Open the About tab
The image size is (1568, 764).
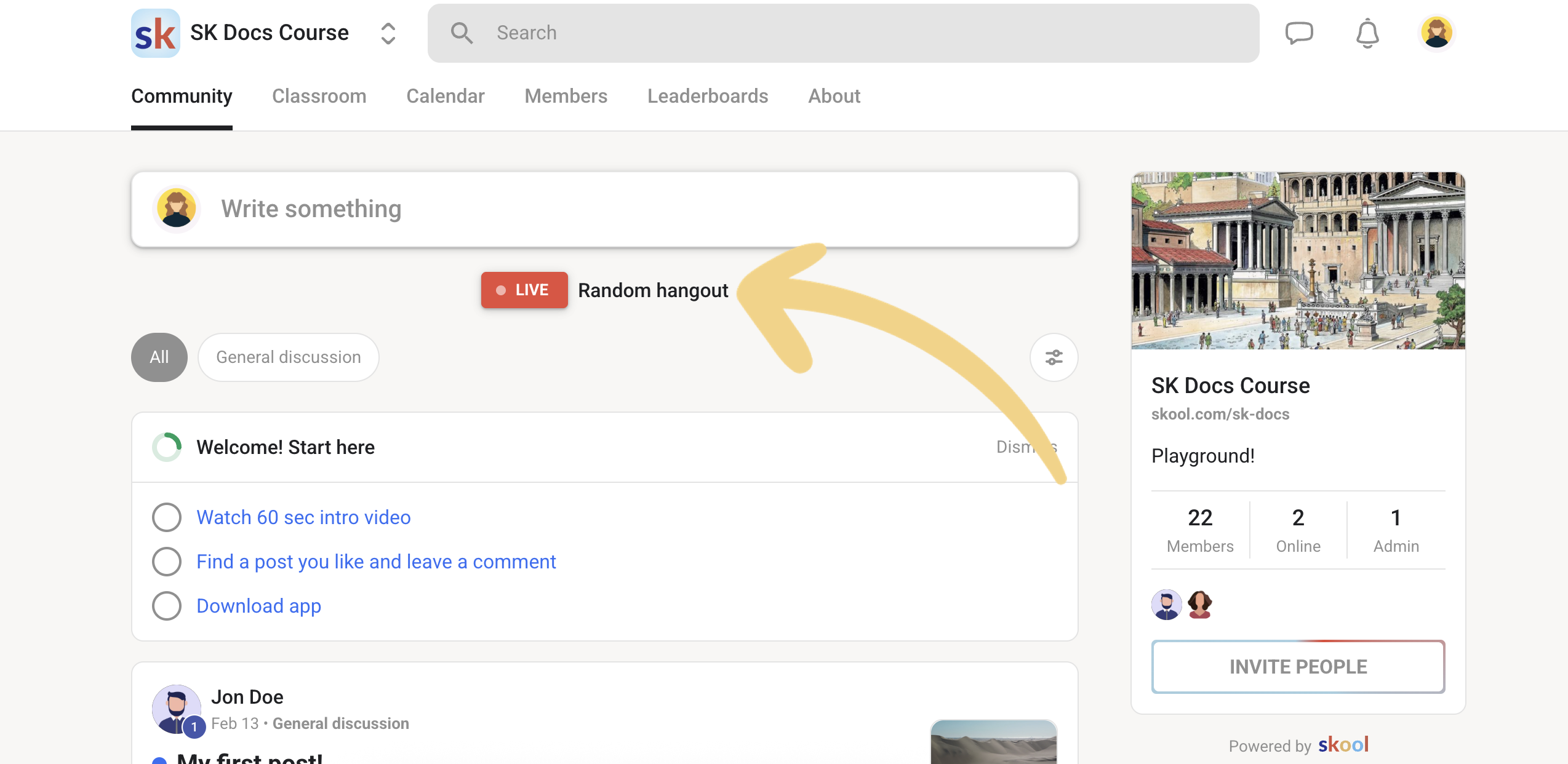[834, 96]
